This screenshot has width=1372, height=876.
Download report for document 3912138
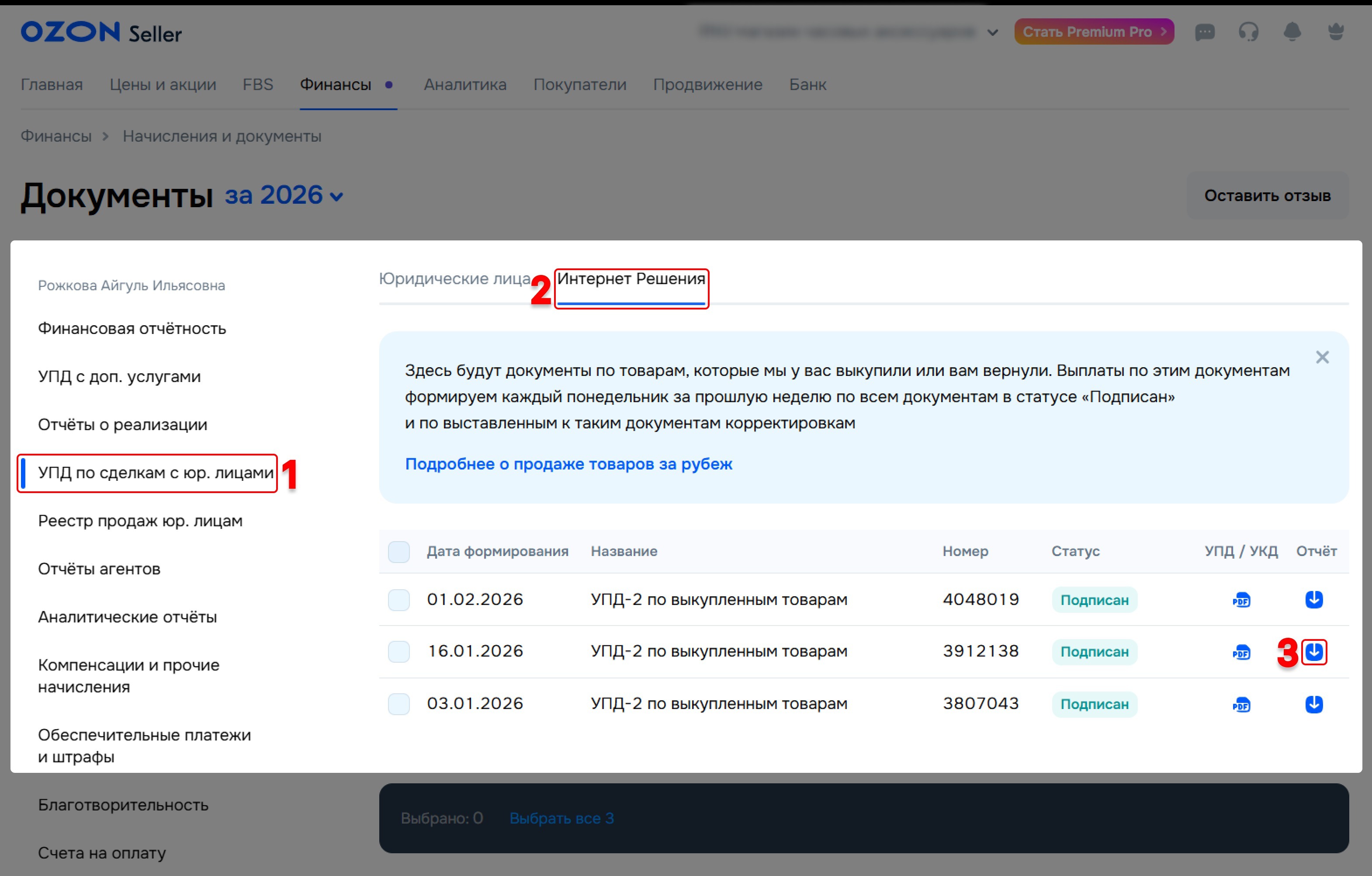click(x=1313, y=651)
